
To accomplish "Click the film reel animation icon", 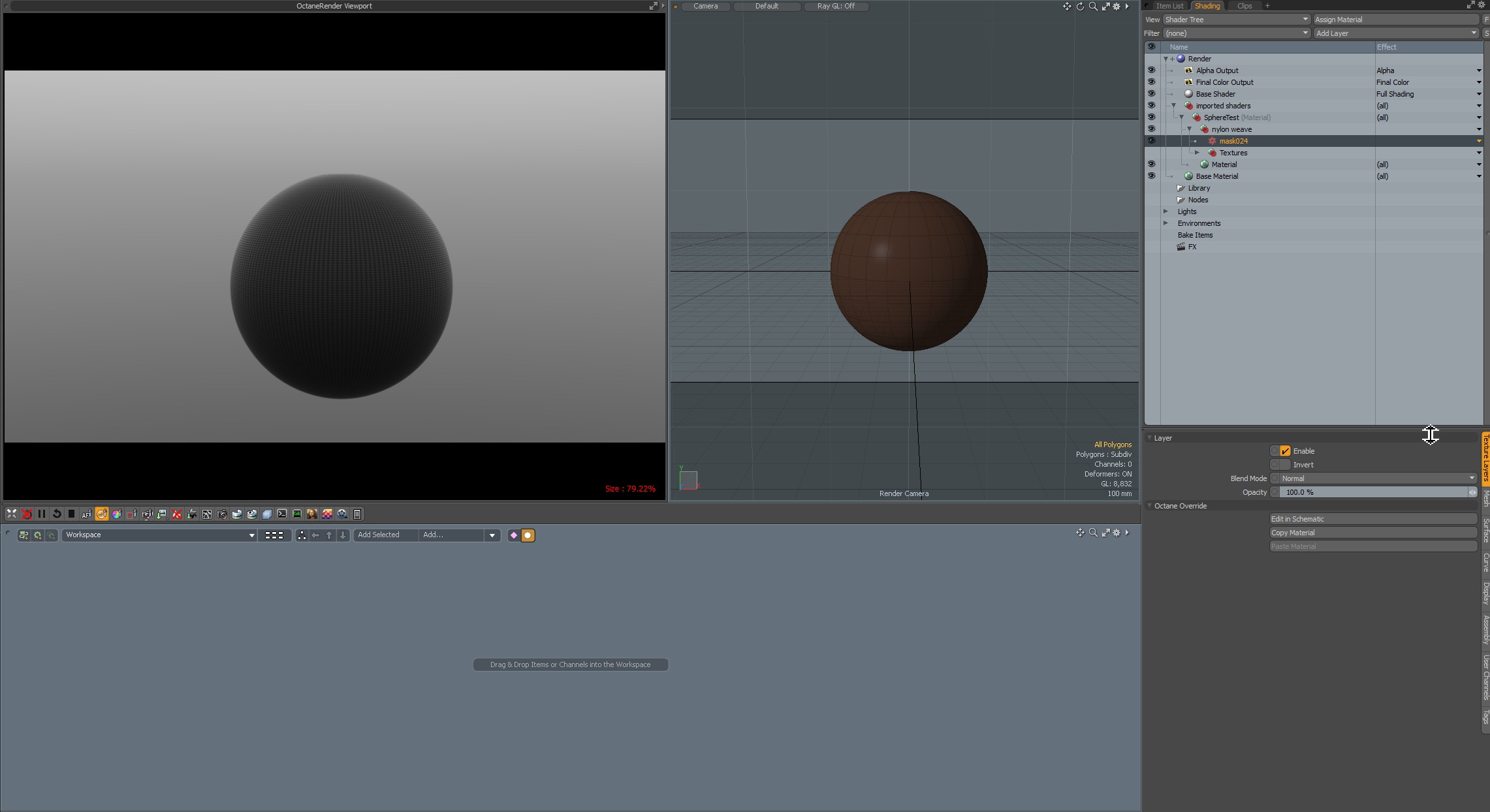I will click(x=342, y=514).
